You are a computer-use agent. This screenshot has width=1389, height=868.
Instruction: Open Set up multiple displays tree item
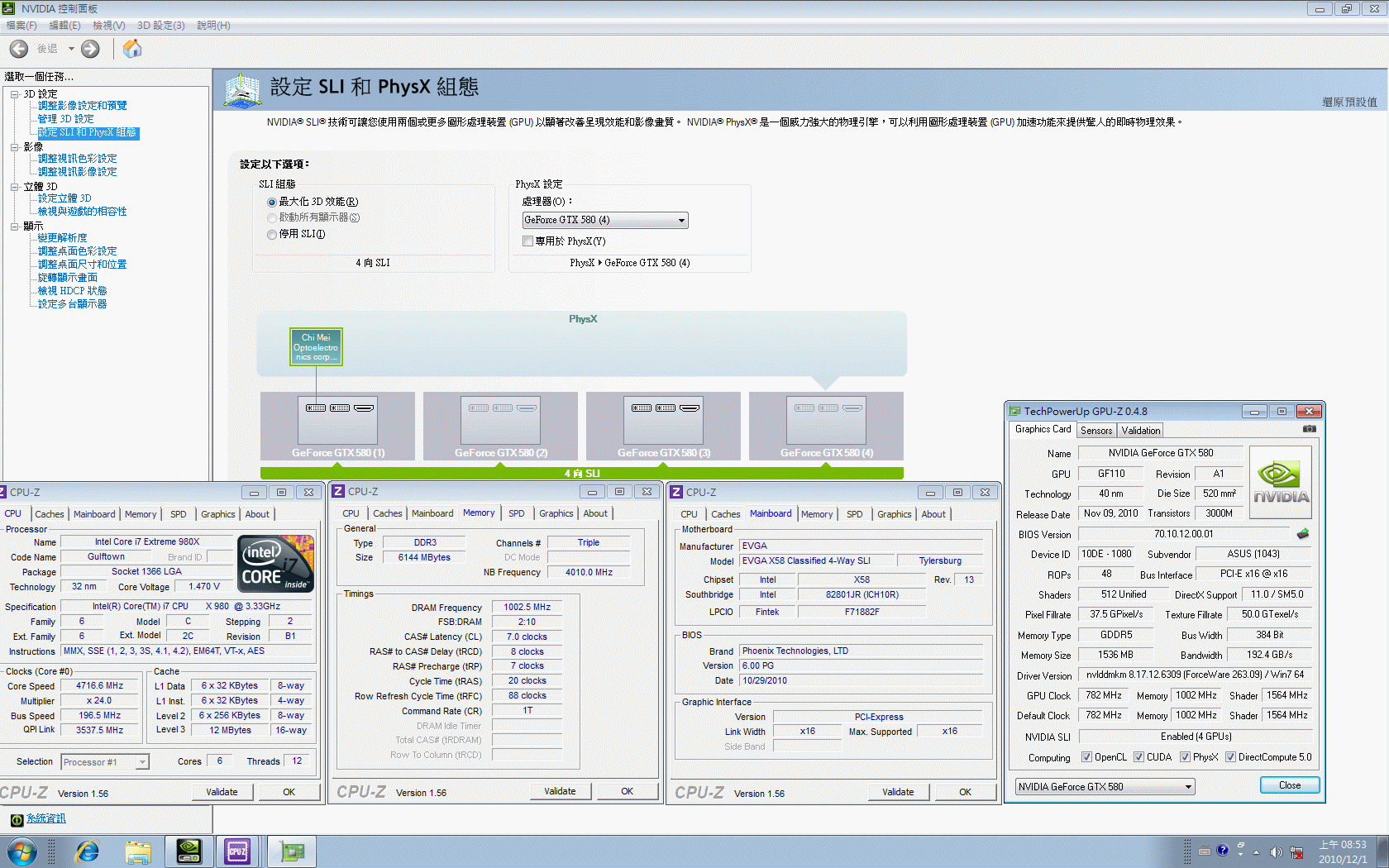[x=72, y=304]
